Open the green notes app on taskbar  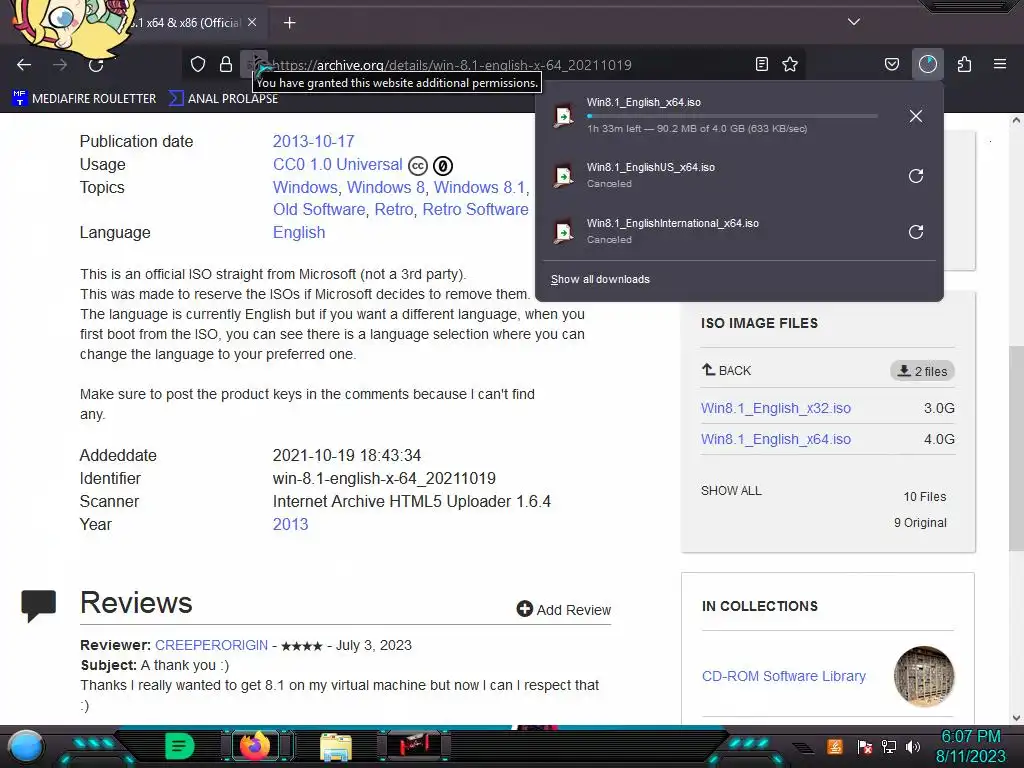click(180, 746)
